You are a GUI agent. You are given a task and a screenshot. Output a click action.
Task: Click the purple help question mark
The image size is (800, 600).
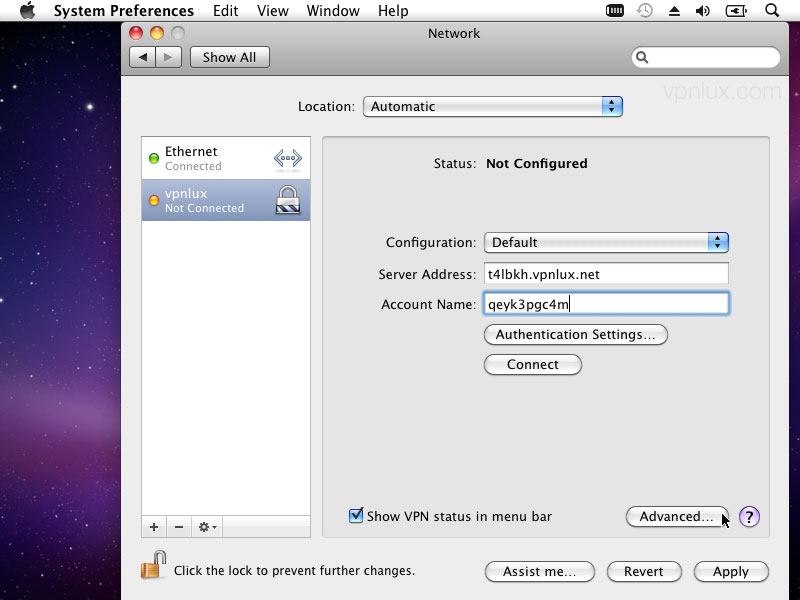tap(749, 517)
